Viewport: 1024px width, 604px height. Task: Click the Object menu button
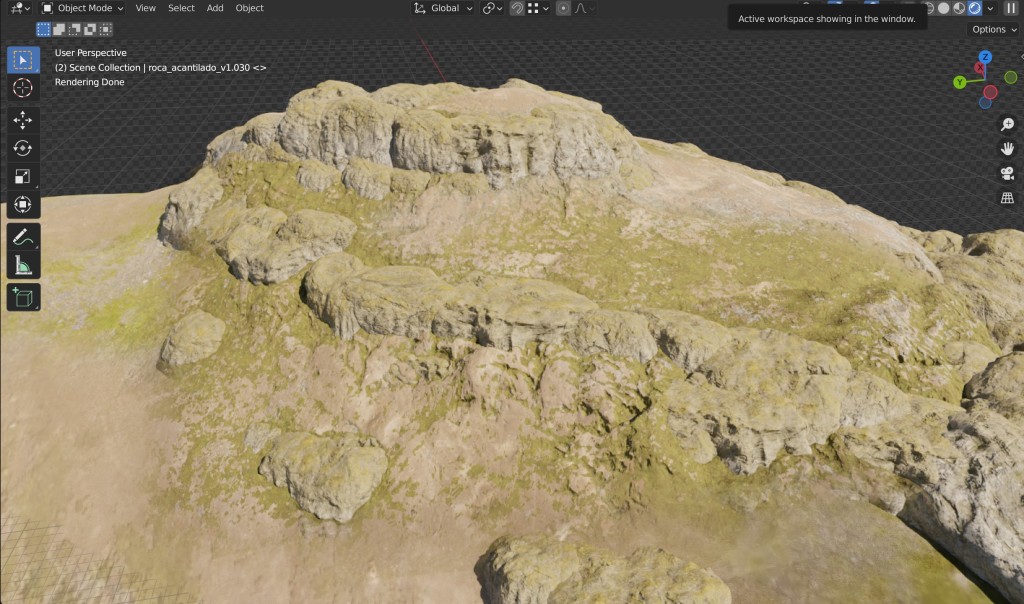click(x=249, y=8)
